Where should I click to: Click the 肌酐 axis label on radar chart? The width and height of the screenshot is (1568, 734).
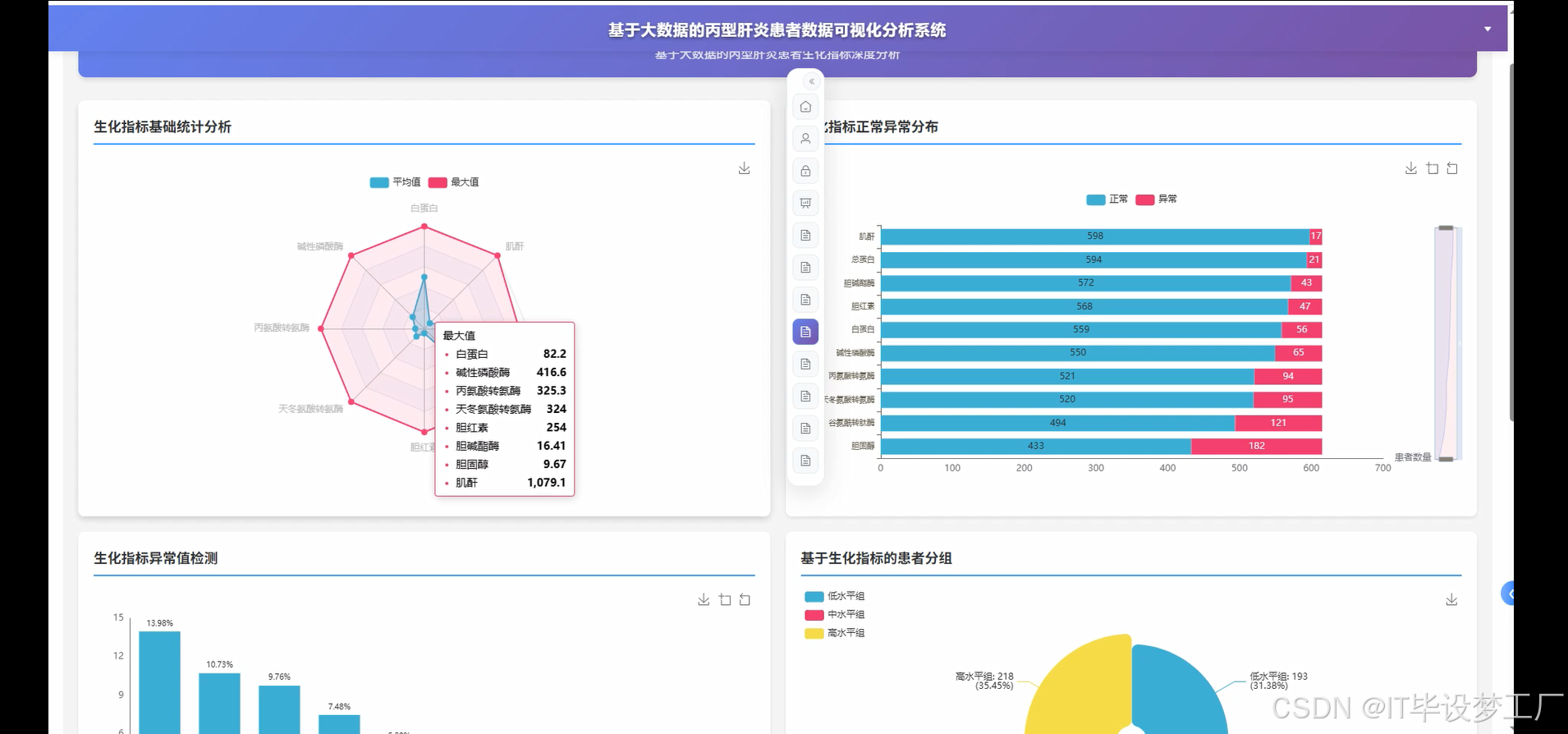click(515, 246)
